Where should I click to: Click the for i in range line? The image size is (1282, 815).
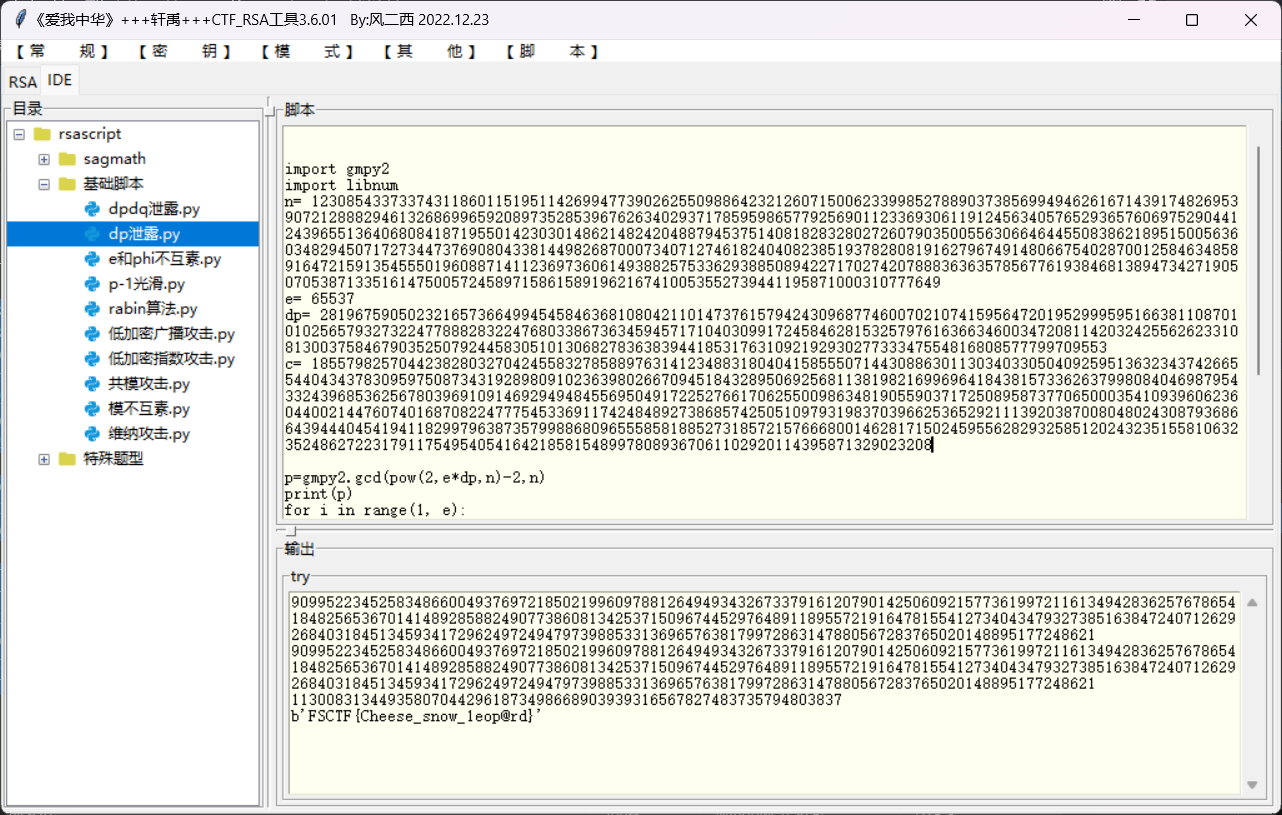(375, 510)
